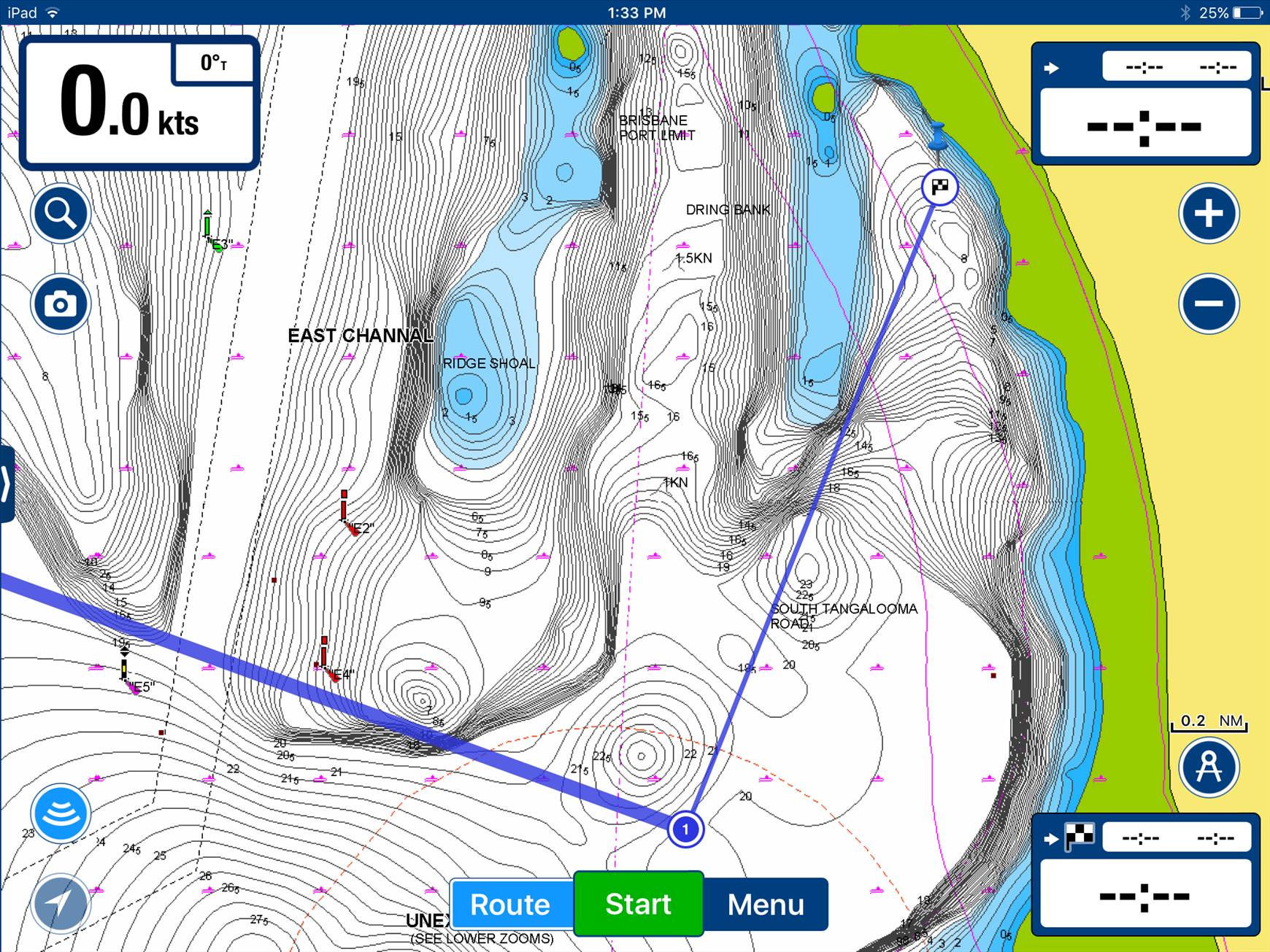Toggle the sonar chart layer icon
The image size is (1270, 952).
pyautogui.click(x=61, y=813)
